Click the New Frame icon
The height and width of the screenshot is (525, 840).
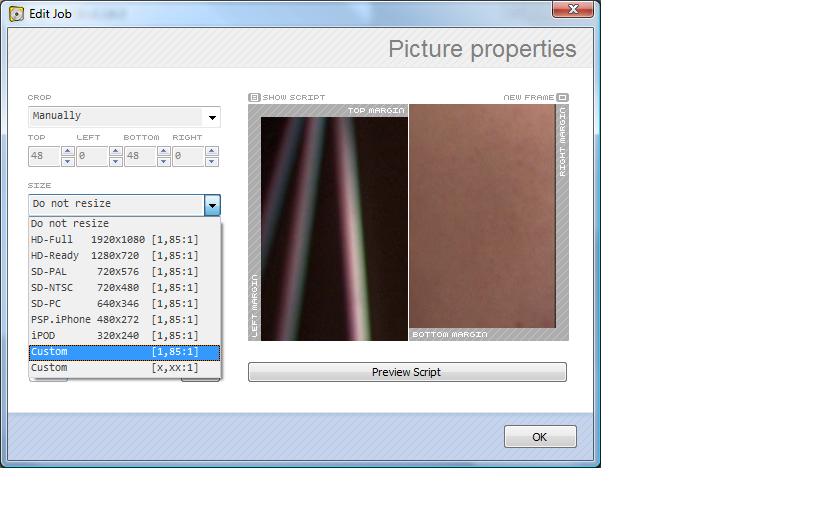coord(562,98)
